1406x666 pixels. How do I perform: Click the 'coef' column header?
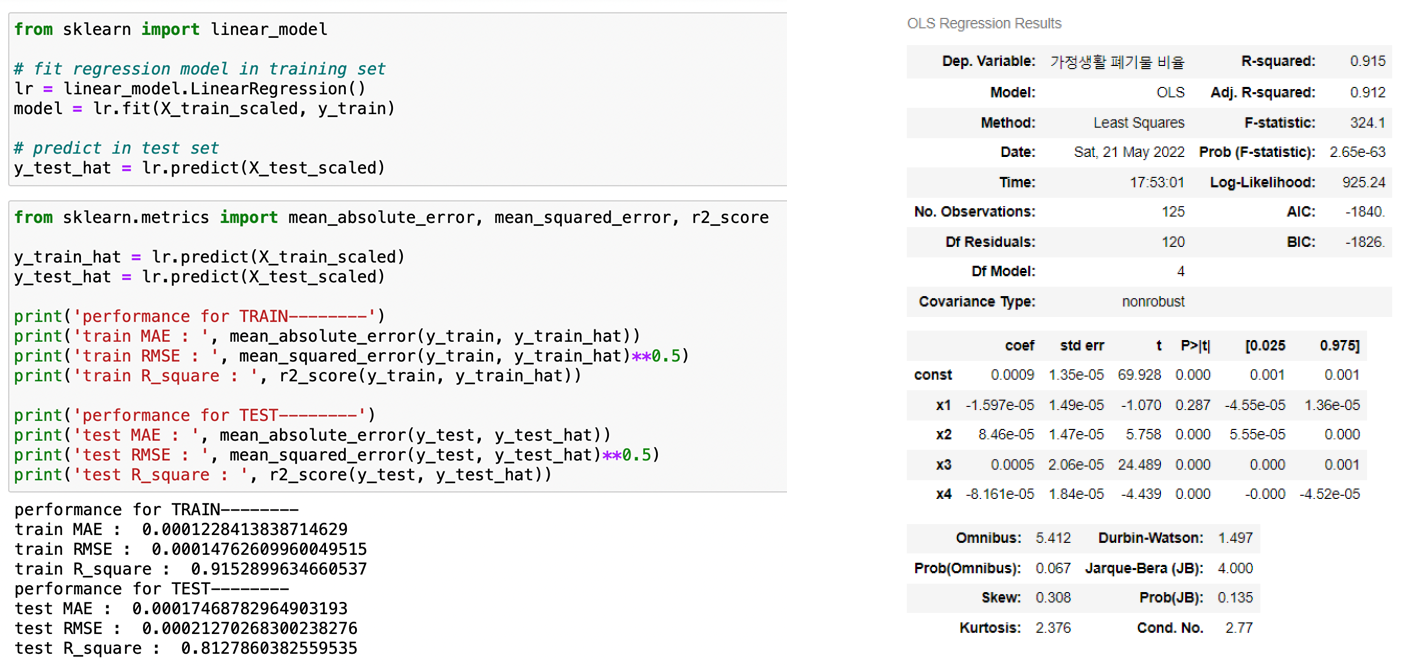click(x=1020, y=345)
